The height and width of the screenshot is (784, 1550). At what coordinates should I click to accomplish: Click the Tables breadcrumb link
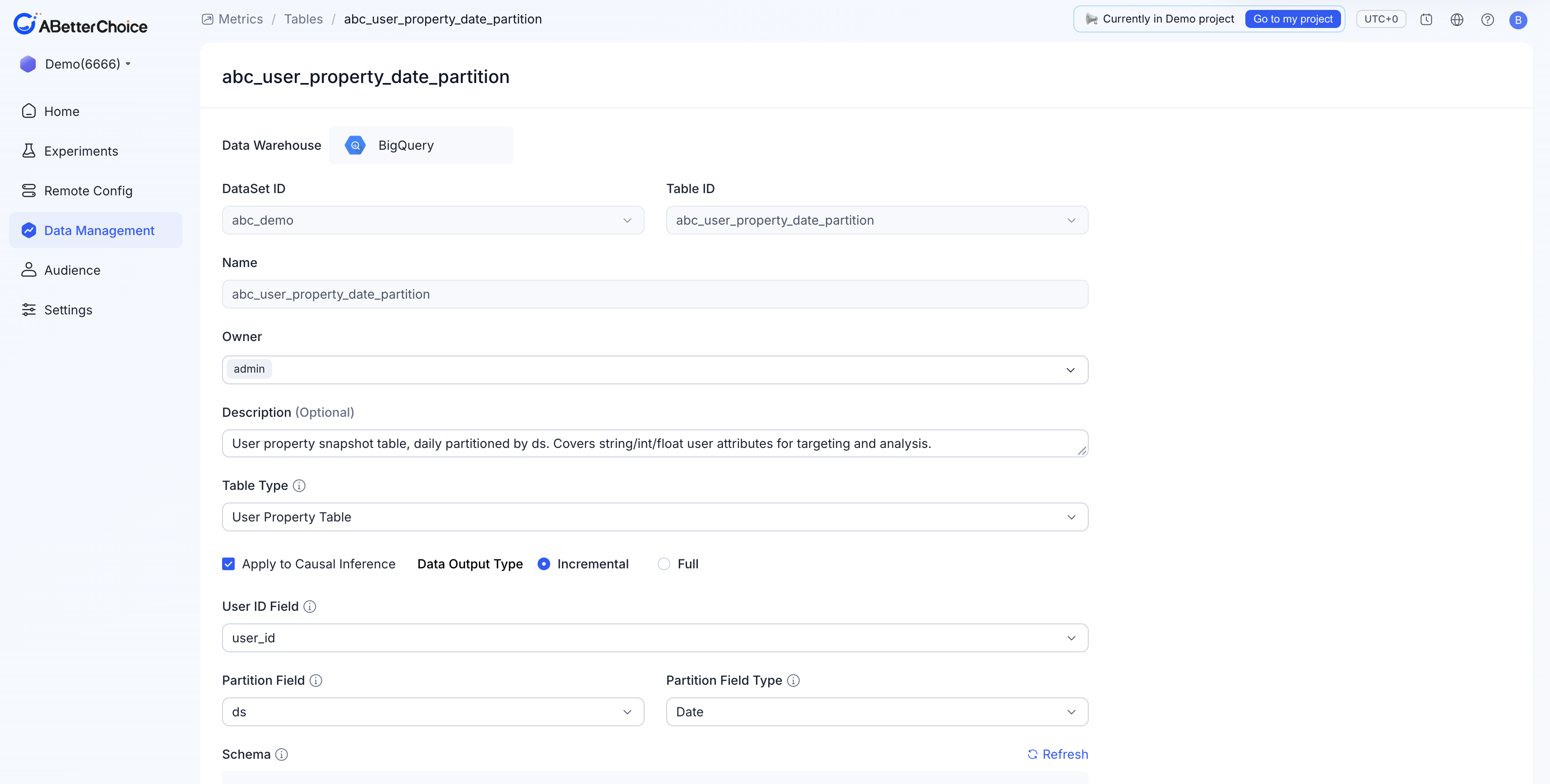303,19
